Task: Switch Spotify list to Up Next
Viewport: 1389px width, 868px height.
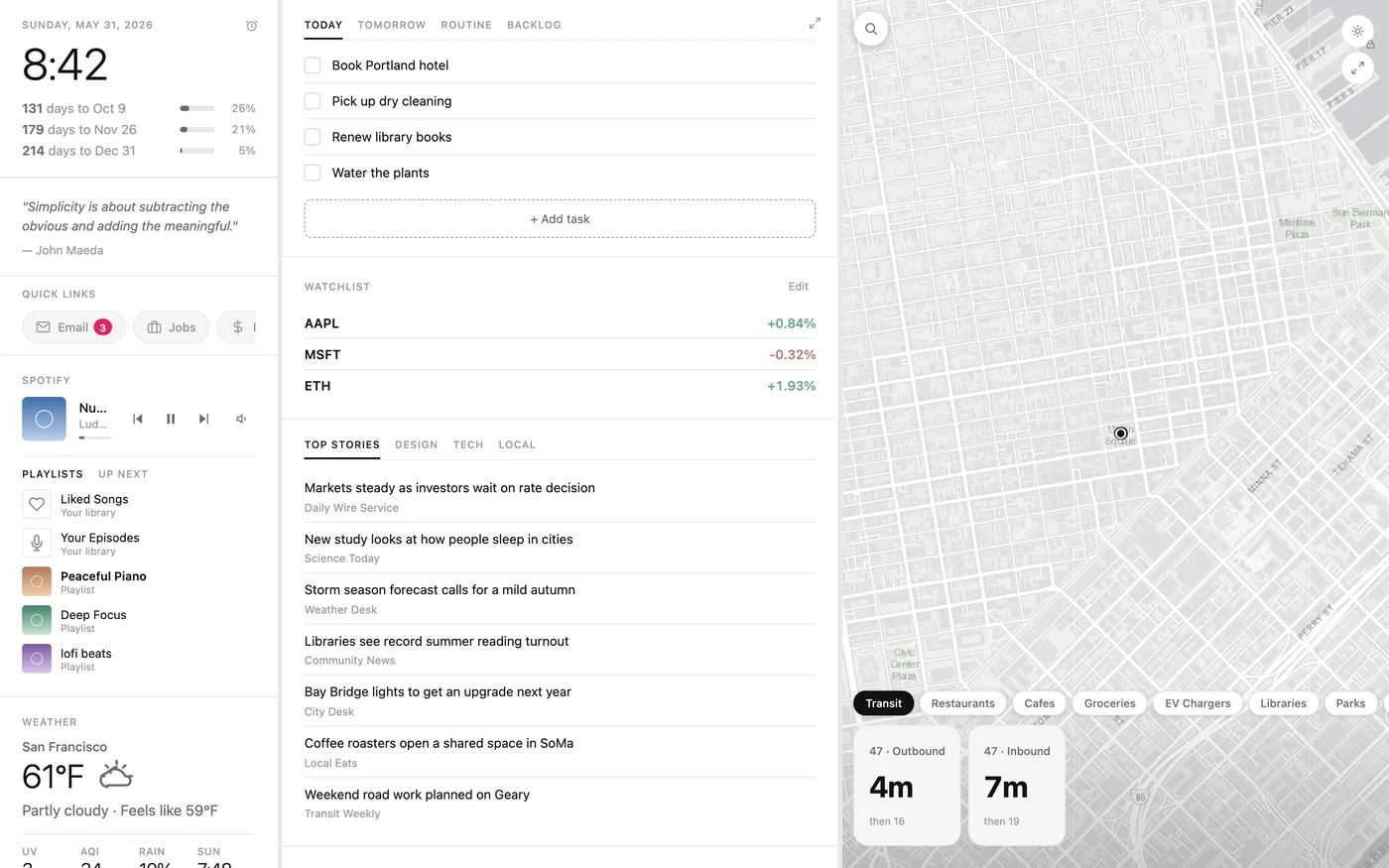Action: [x=123, y=474]
